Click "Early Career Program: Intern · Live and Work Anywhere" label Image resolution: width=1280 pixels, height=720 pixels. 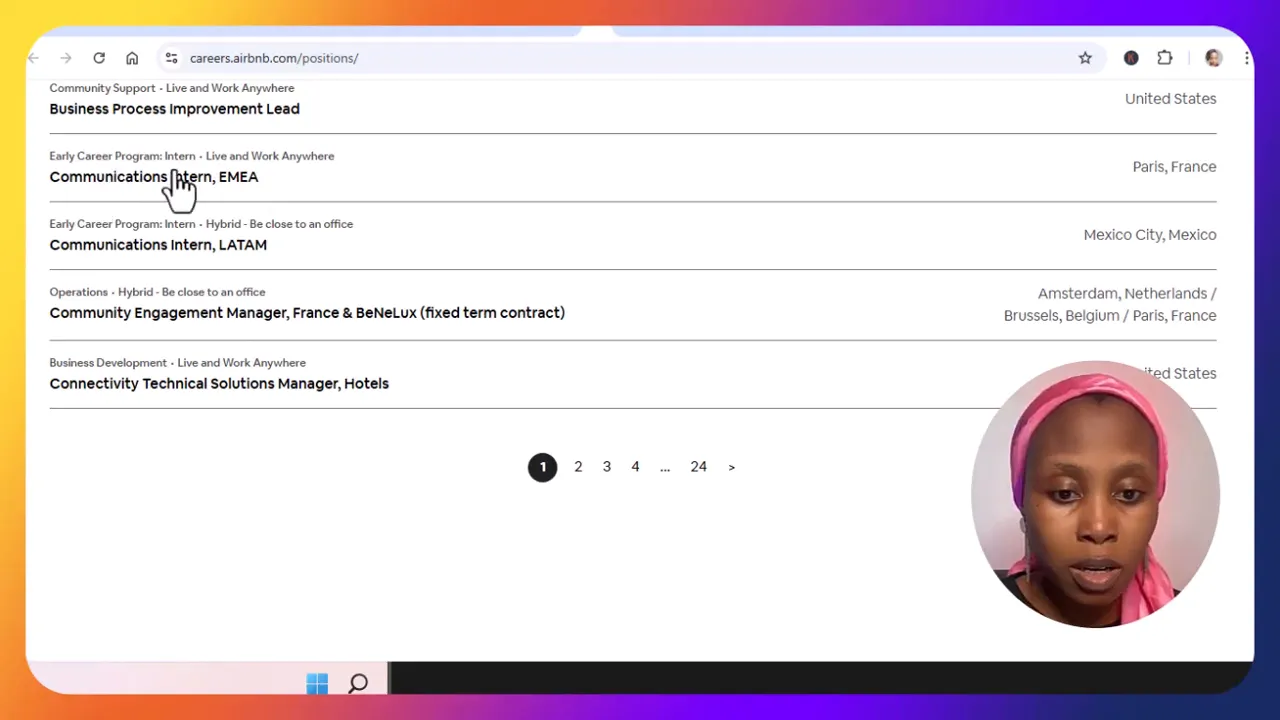click(192, 156)
